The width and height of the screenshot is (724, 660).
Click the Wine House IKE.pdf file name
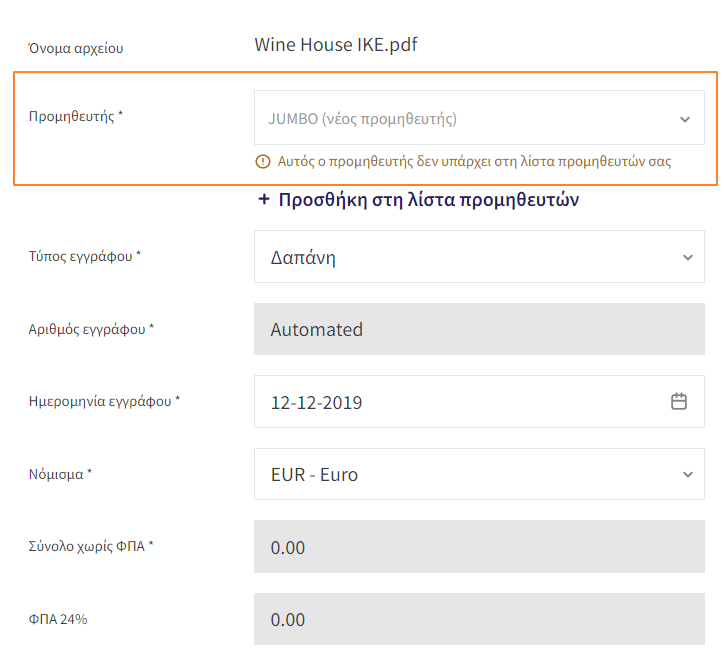(336, 45)
